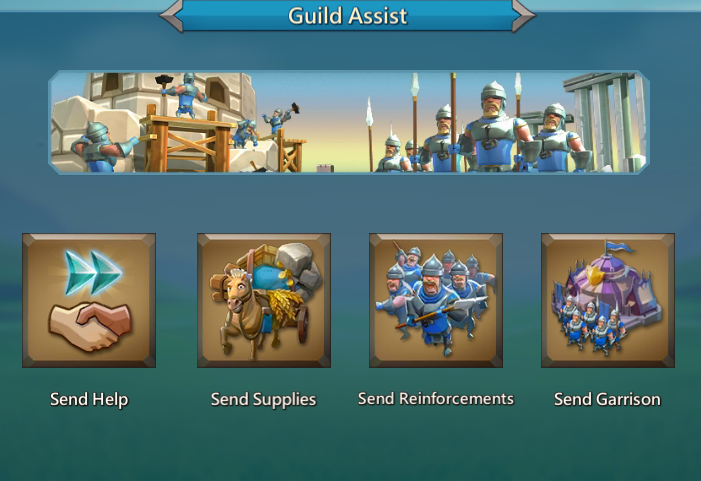The width and height of the screenshot is (701, 481).
Task: Open the Send Help handshake icon
Action: [x=89, y=300]
